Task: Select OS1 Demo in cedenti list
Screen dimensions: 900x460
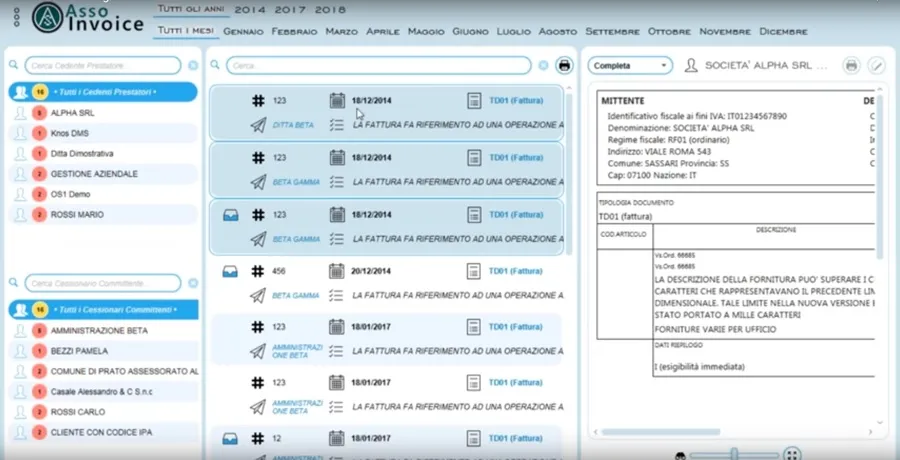Action: 103,194
